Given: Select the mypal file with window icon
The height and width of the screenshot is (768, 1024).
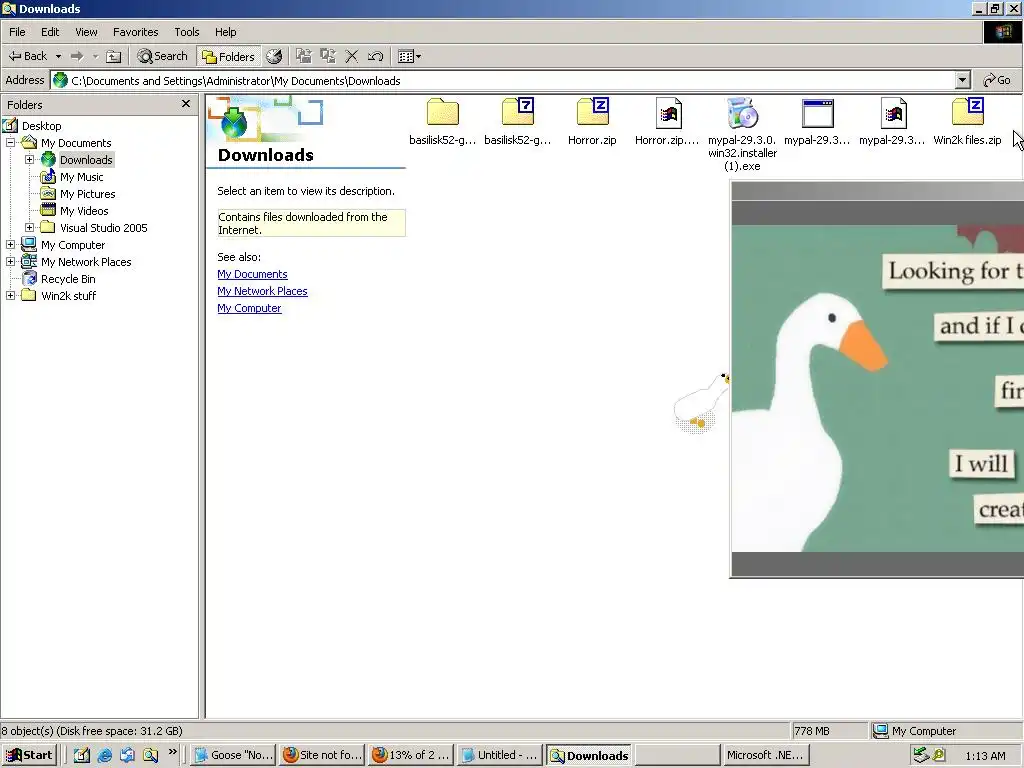Looking at the screenshot, I should (818, 113).
